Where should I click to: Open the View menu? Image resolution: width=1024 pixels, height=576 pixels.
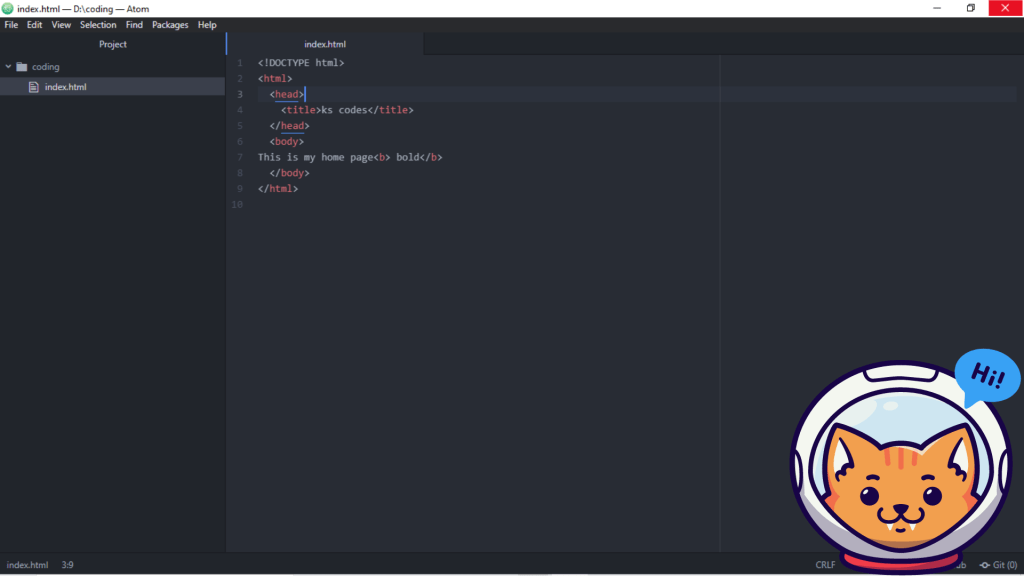click(61, 25)
